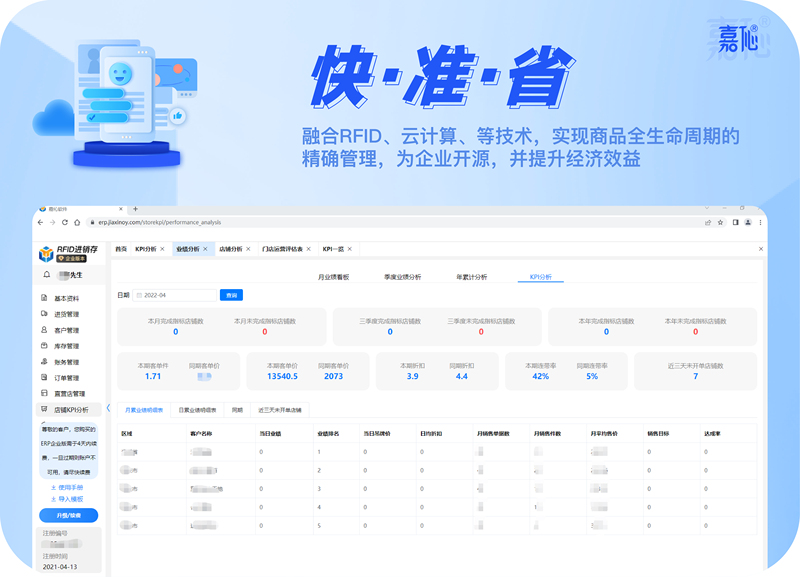Click the value 42%
Image resolution: width=800 pixels, height=577 pixels.
click(x=540, y=377)
